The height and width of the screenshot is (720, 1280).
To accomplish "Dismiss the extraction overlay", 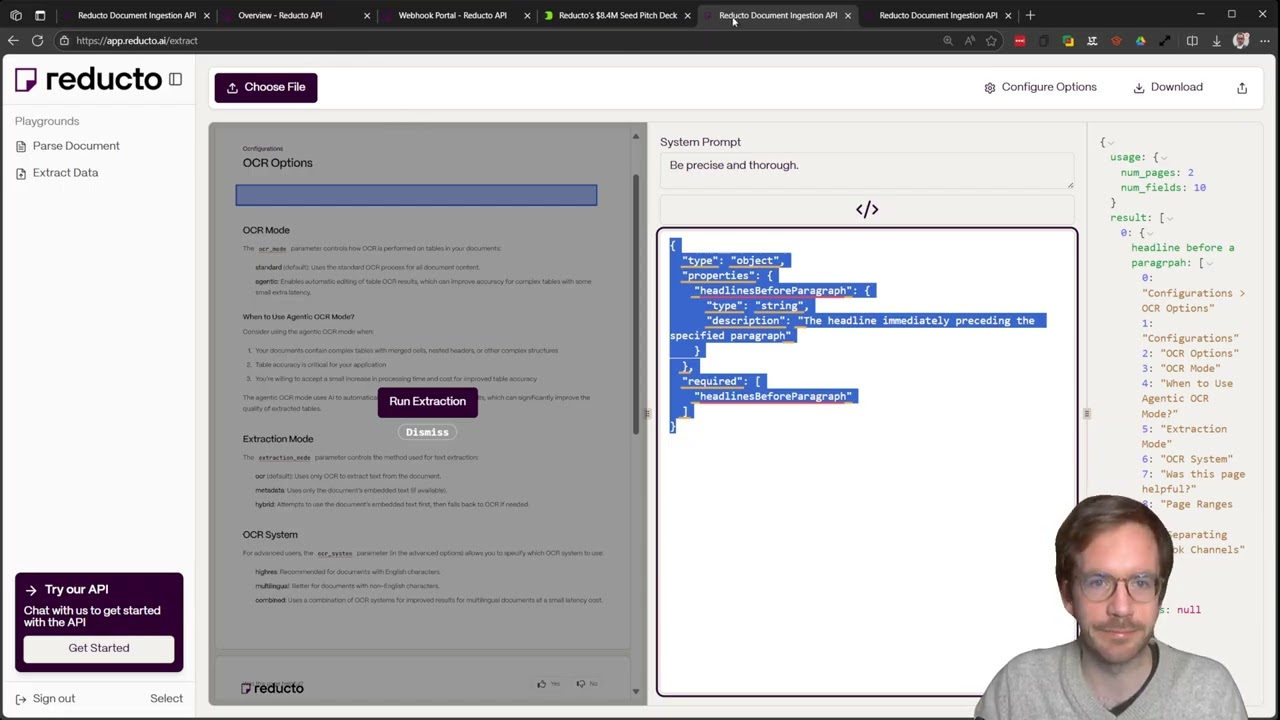I will (x=427, y=432).
